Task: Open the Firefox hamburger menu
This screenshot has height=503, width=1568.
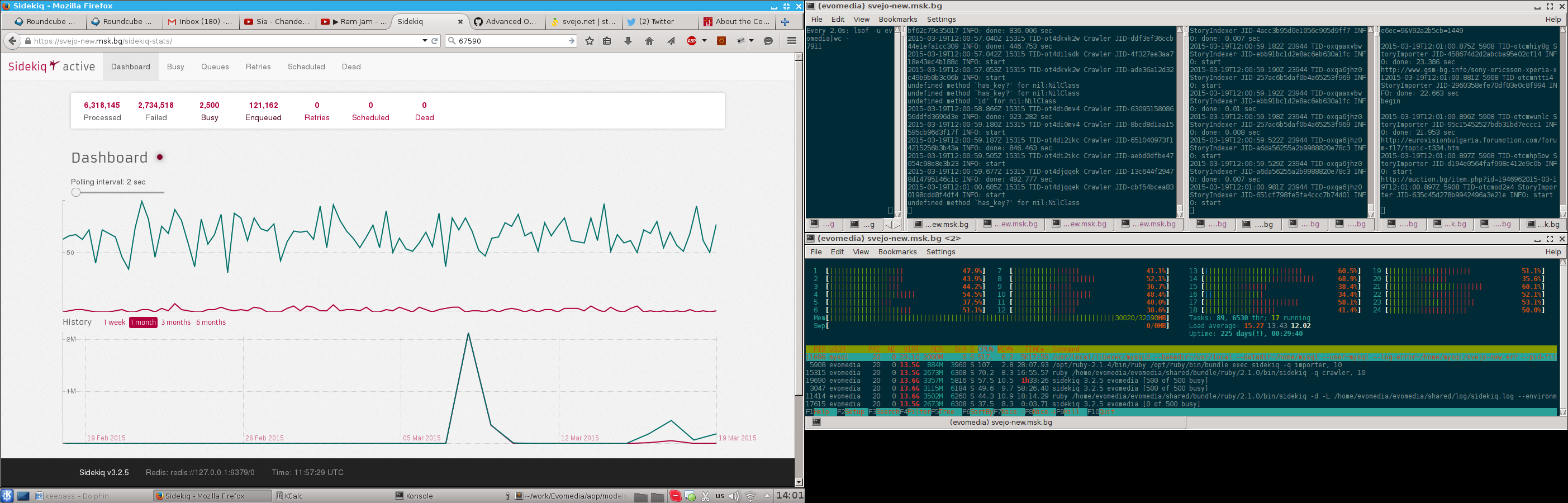Action: 791,41
